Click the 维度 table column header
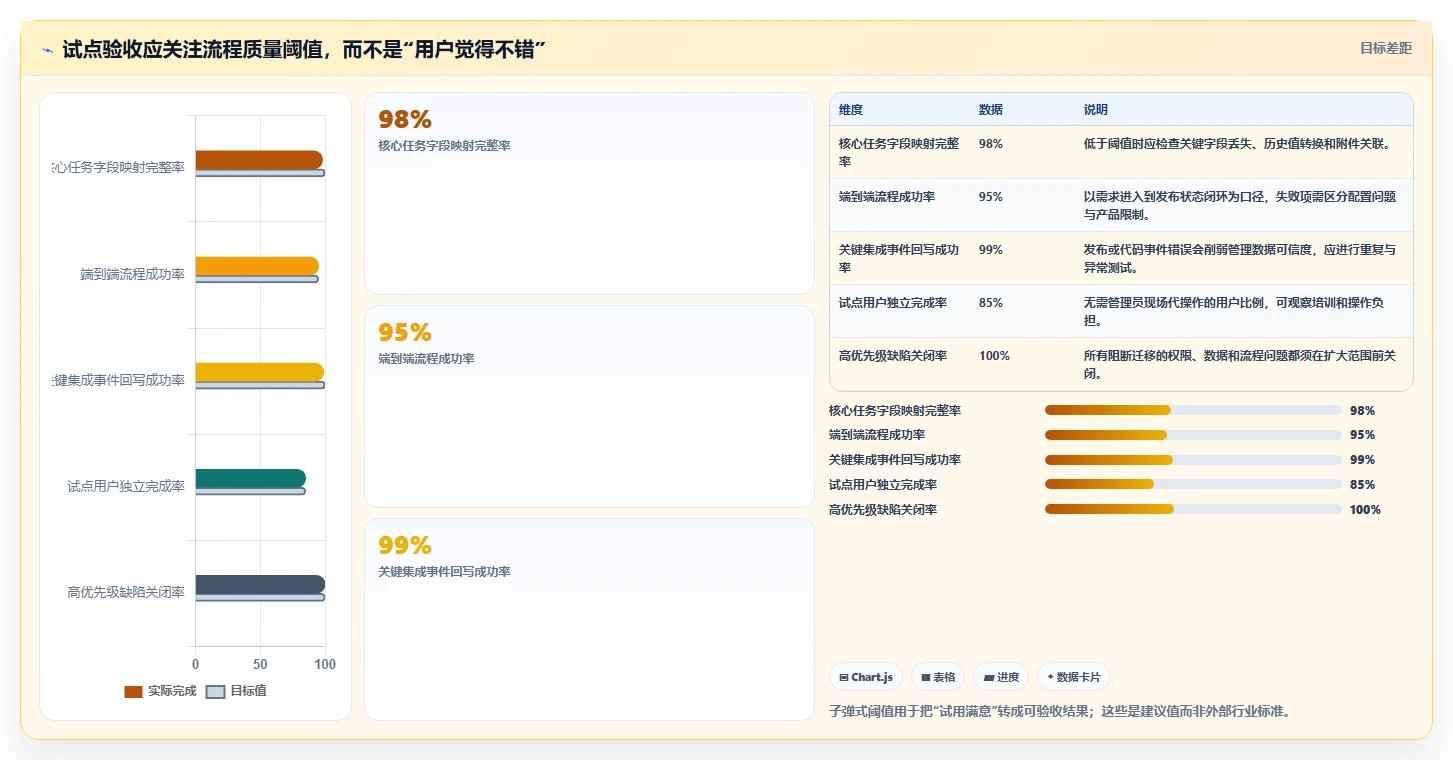This screenshot has width=1453, height=760. pyautogui.click(x=851, y=110)
